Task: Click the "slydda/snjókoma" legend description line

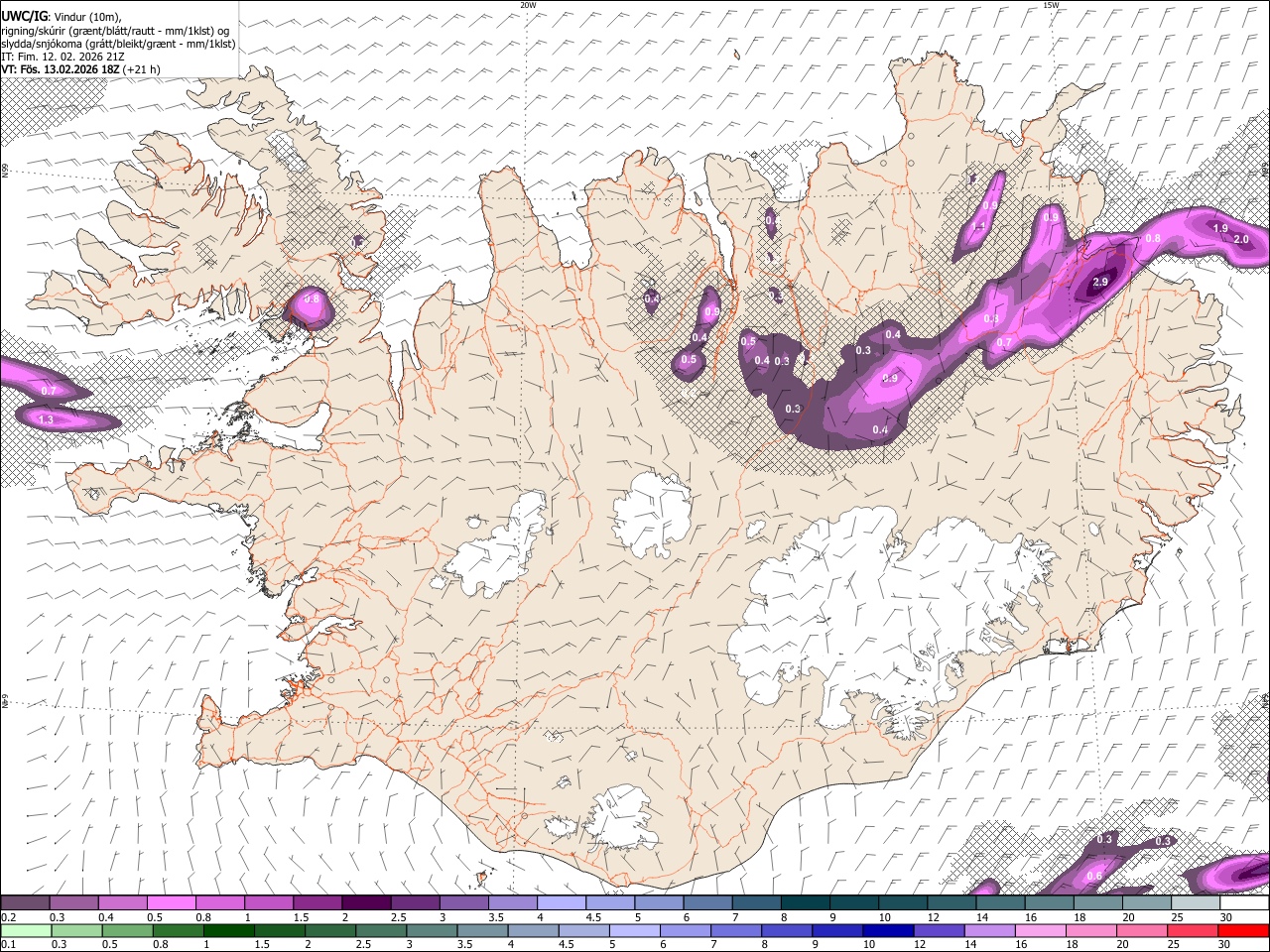Action: tap(118, 44)
